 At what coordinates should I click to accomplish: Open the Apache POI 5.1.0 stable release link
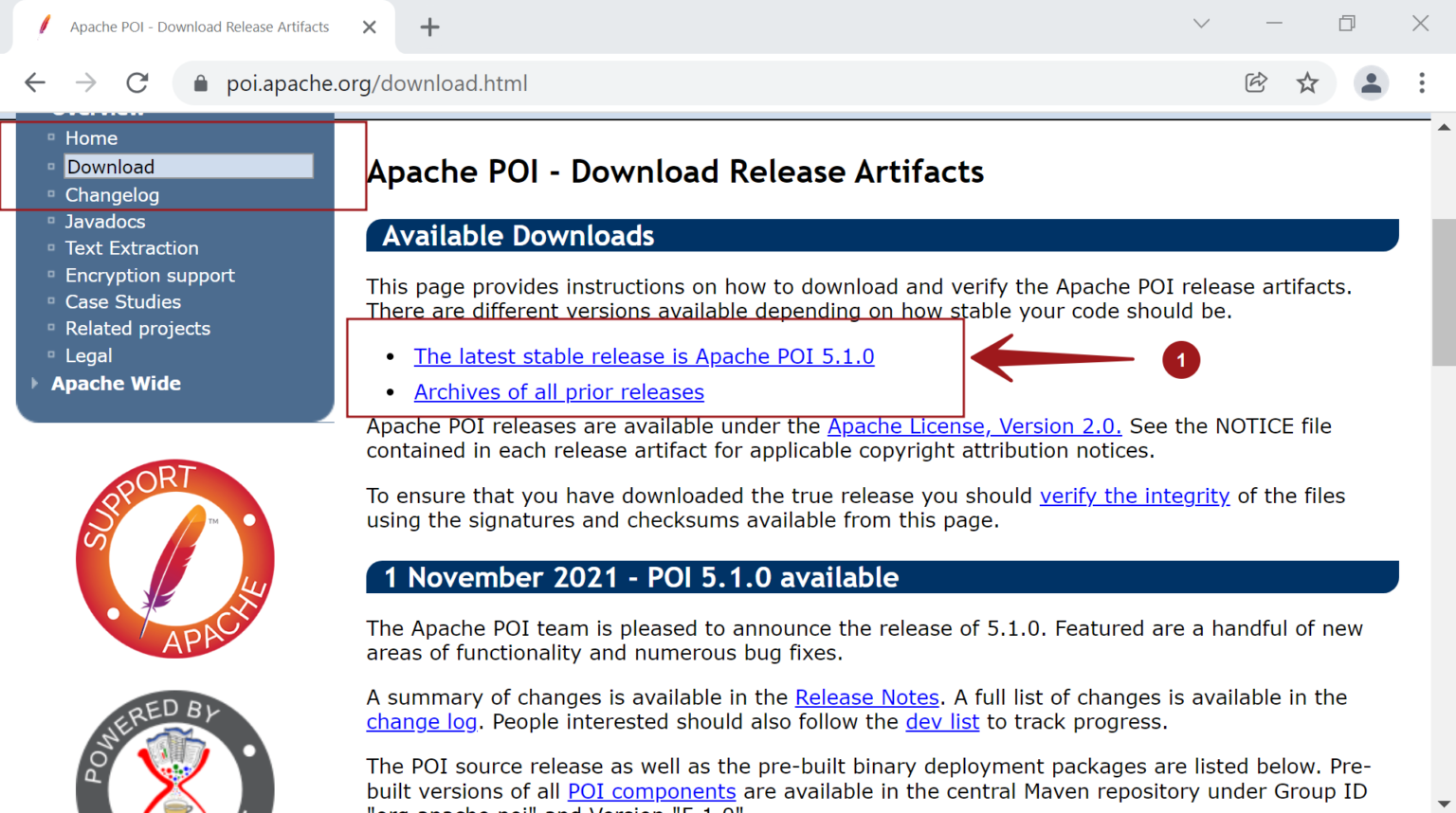point(644,356)
